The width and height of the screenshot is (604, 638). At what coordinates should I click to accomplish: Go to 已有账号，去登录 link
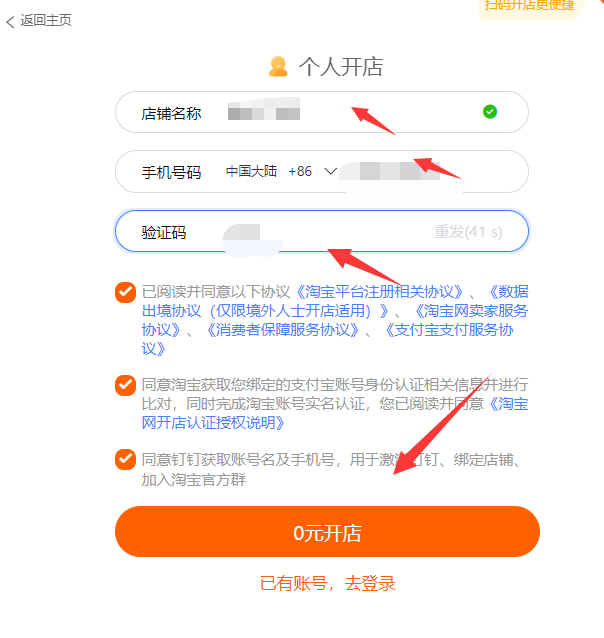tap(327, 583)
